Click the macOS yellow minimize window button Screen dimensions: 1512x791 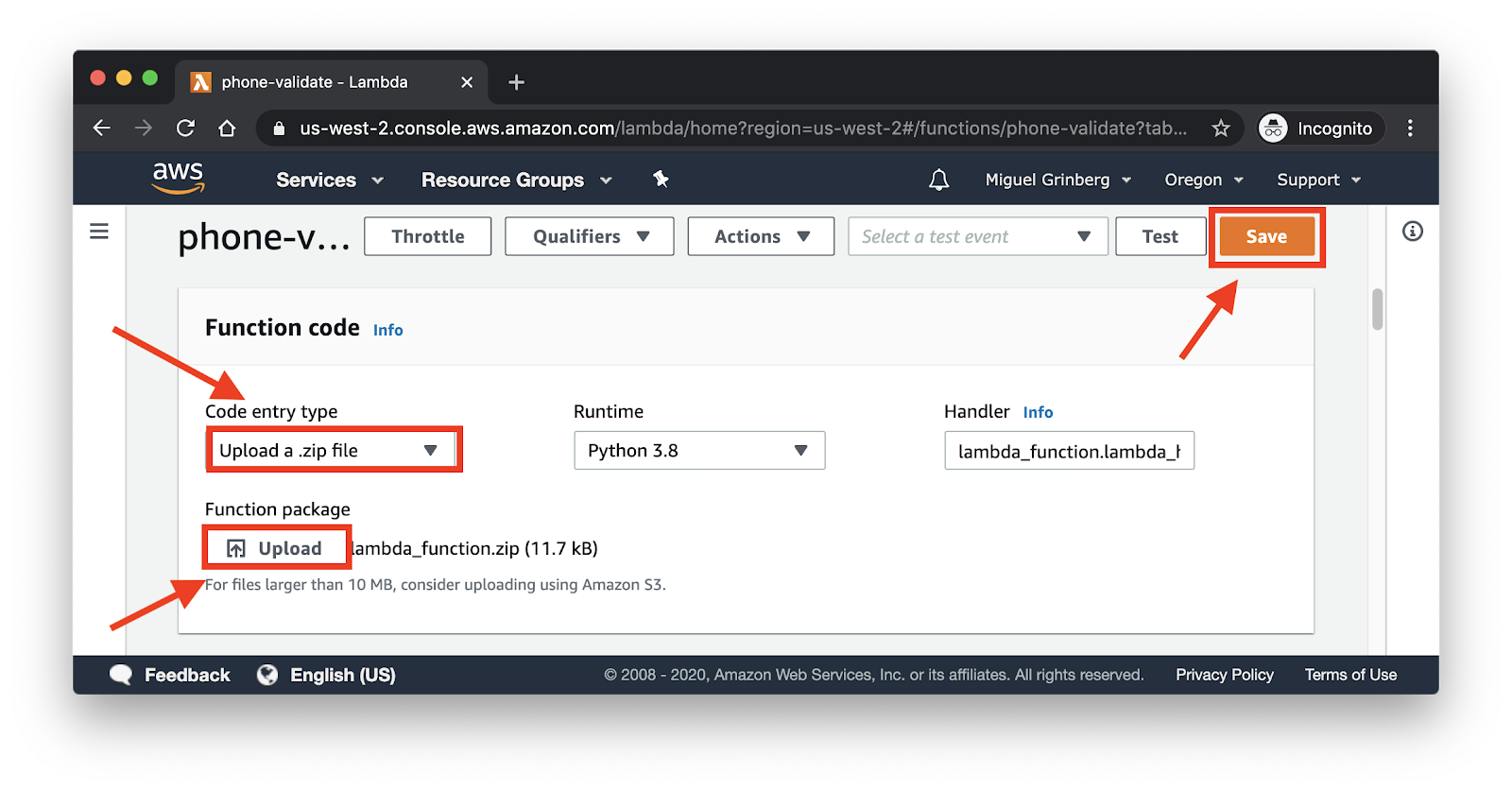(x=124, y=77)
